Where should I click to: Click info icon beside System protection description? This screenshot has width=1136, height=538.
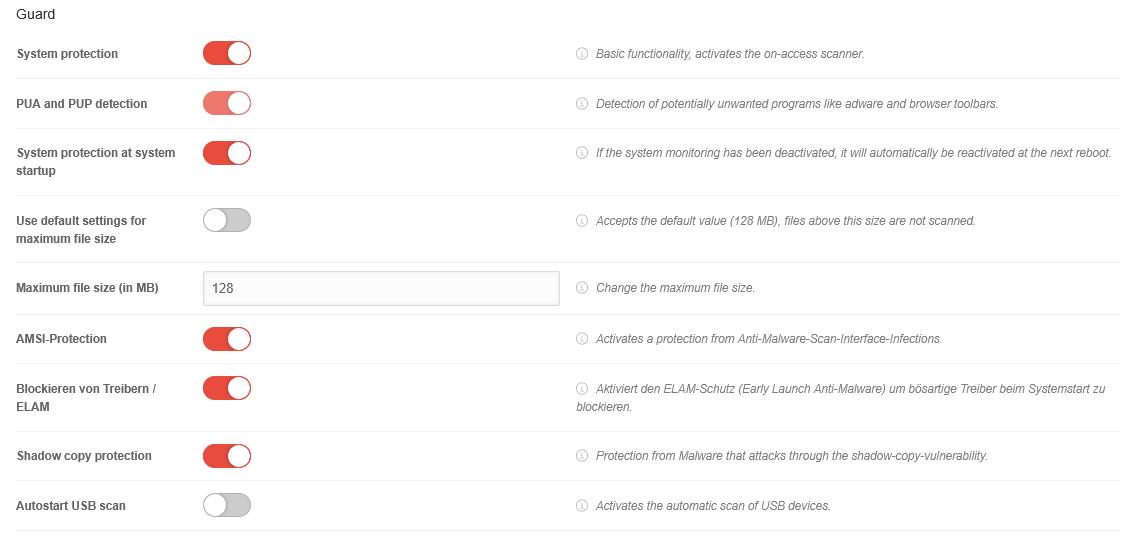click(x=582, y=54)
